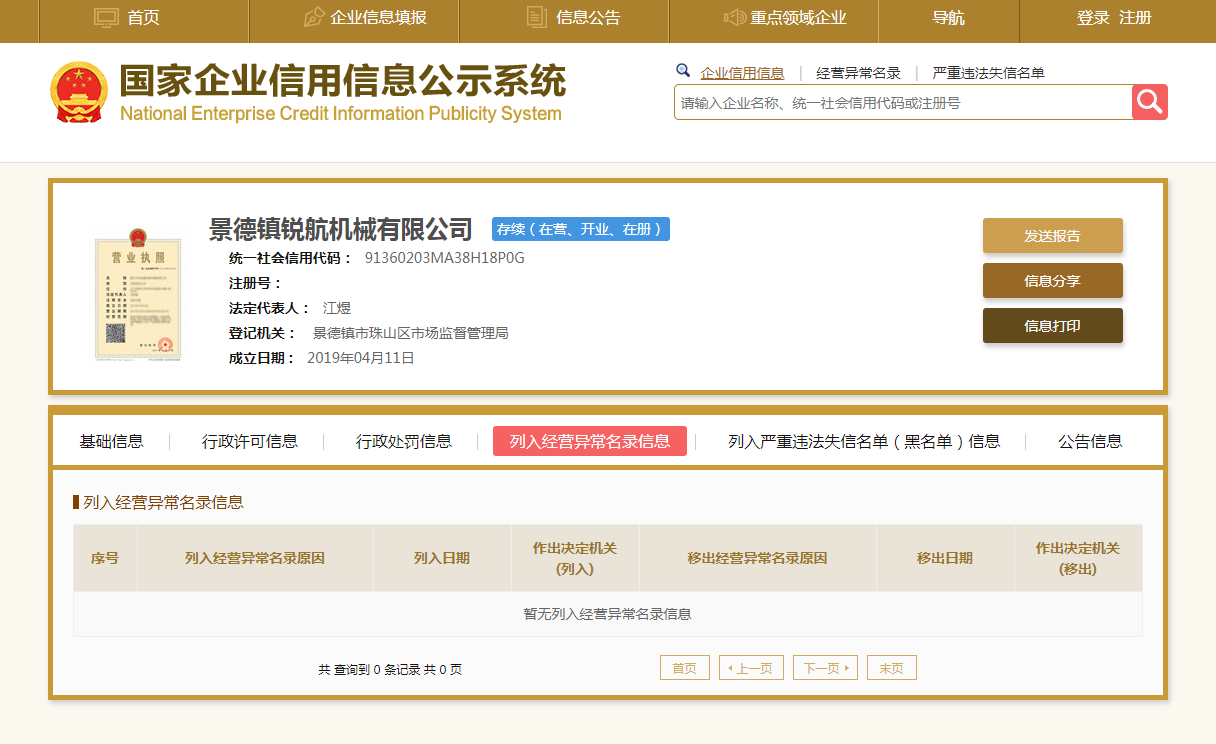Open 信息公告 in the top navigation
The height and width of the screenshot is (744, 1216).
588,17
